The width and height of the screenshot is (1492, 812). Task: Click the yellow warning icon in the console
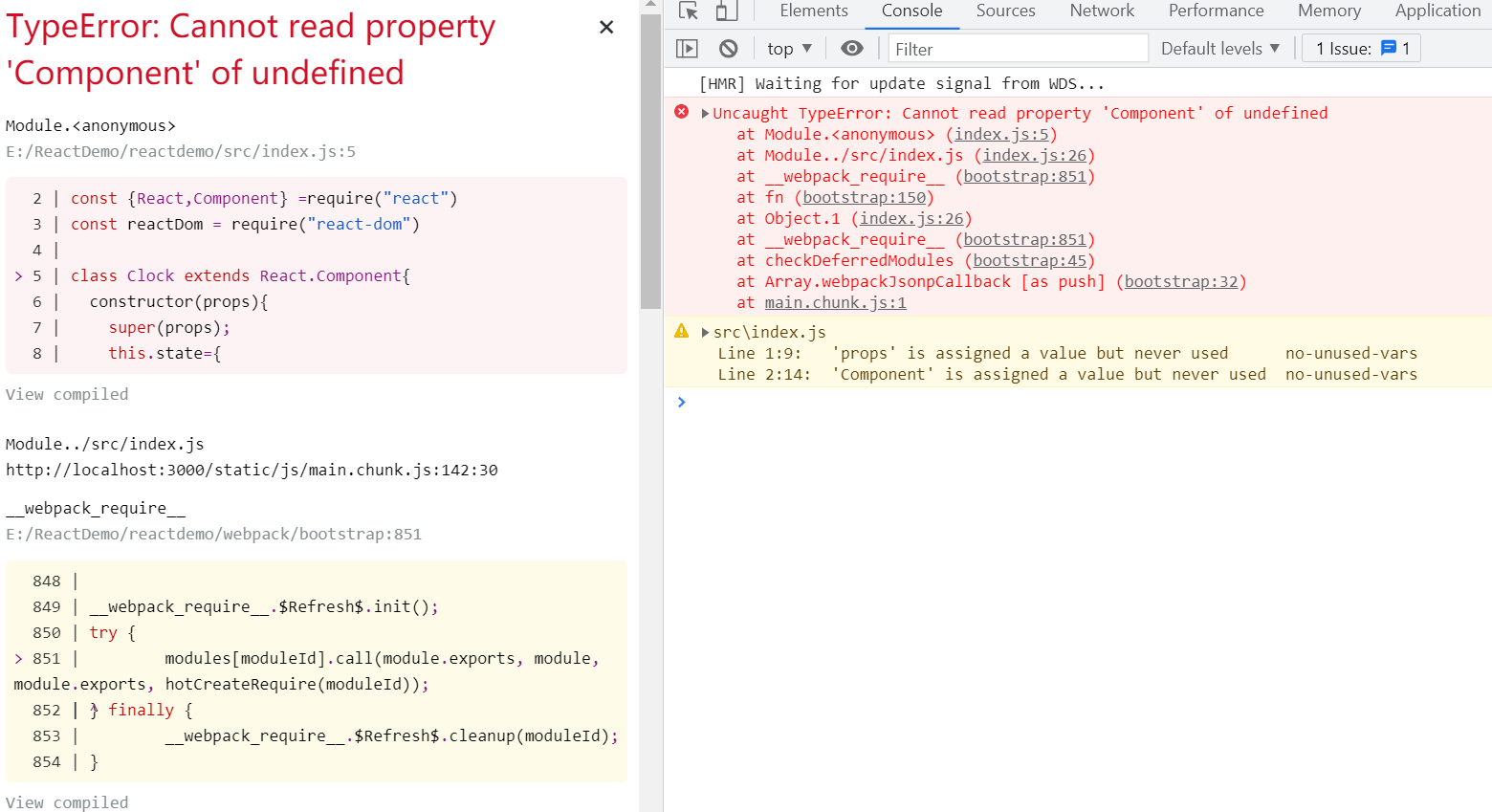(682, 331)
